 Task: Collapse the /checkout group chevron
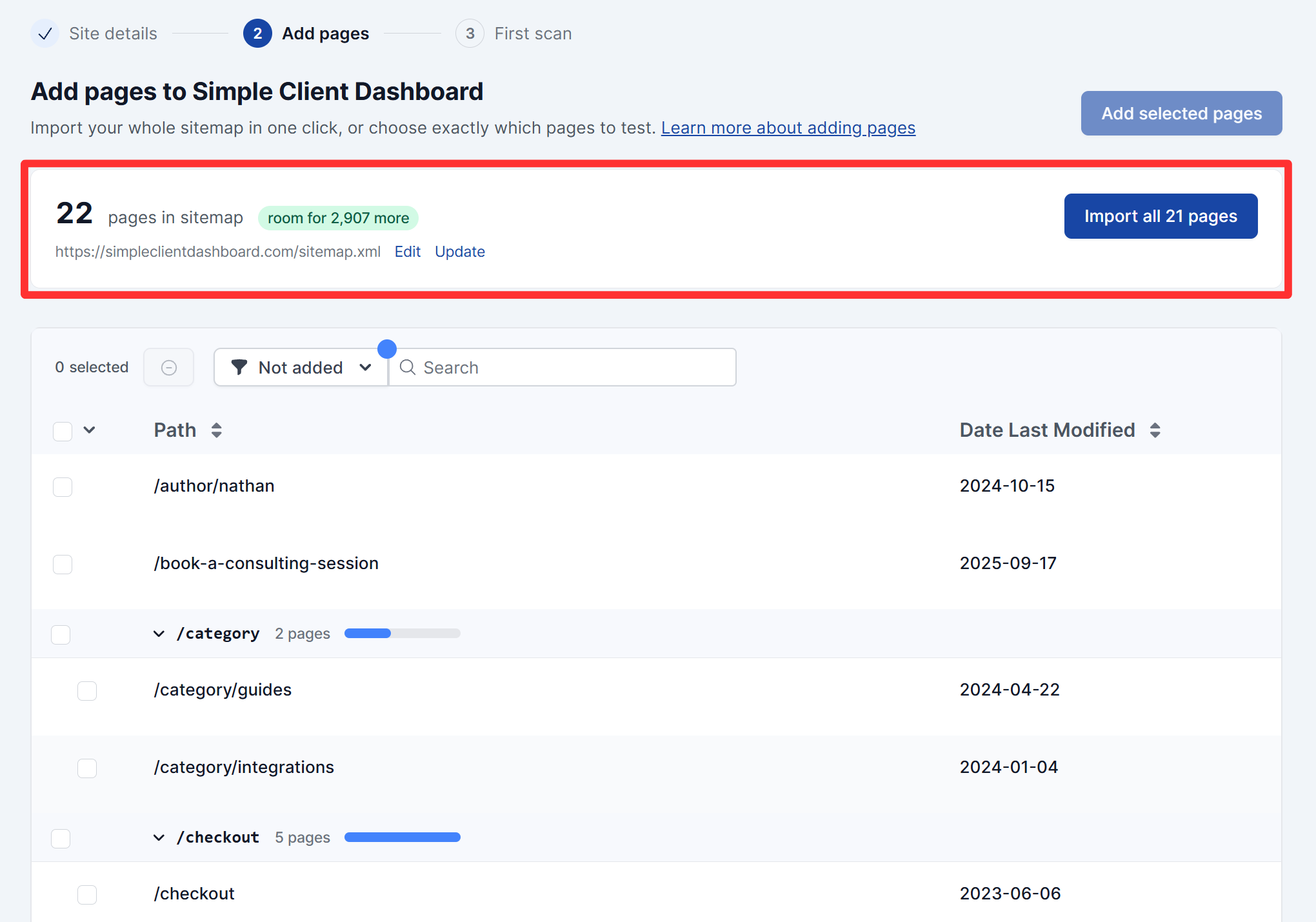159,837
